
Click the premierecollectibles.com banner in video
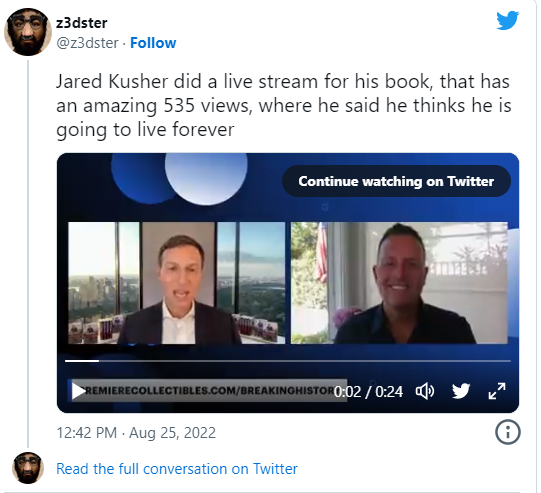click(x=210, y=391)
